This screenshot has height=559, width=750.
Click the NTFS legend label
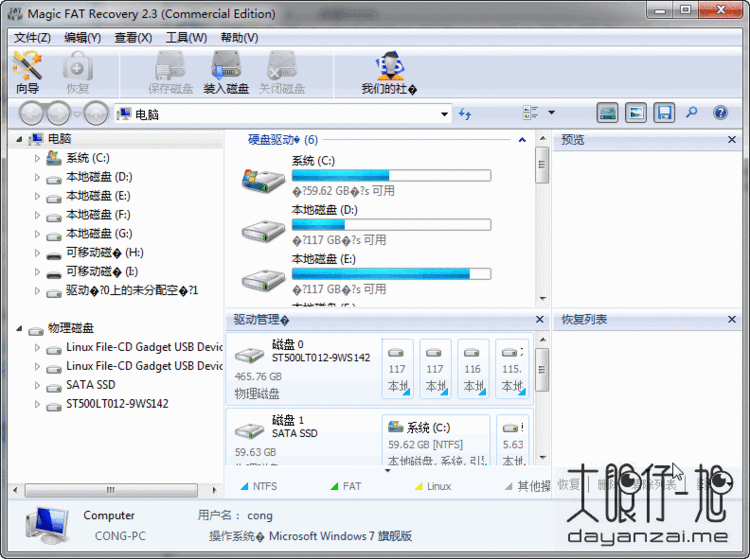point(265,486)
